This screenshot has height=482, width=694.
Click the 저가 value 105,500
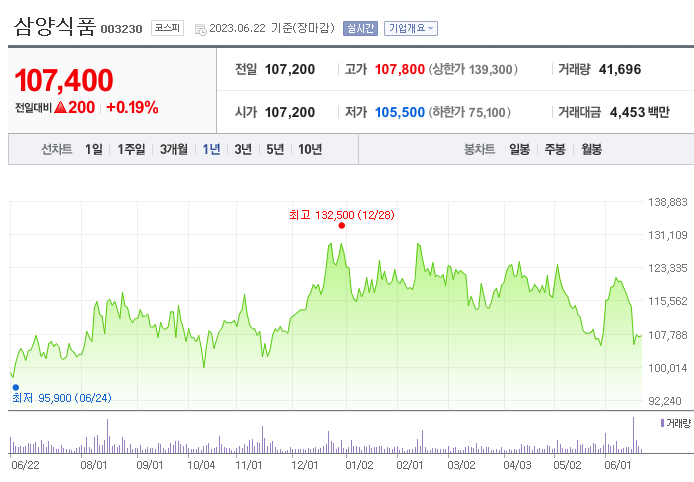[x=400, y=112]
